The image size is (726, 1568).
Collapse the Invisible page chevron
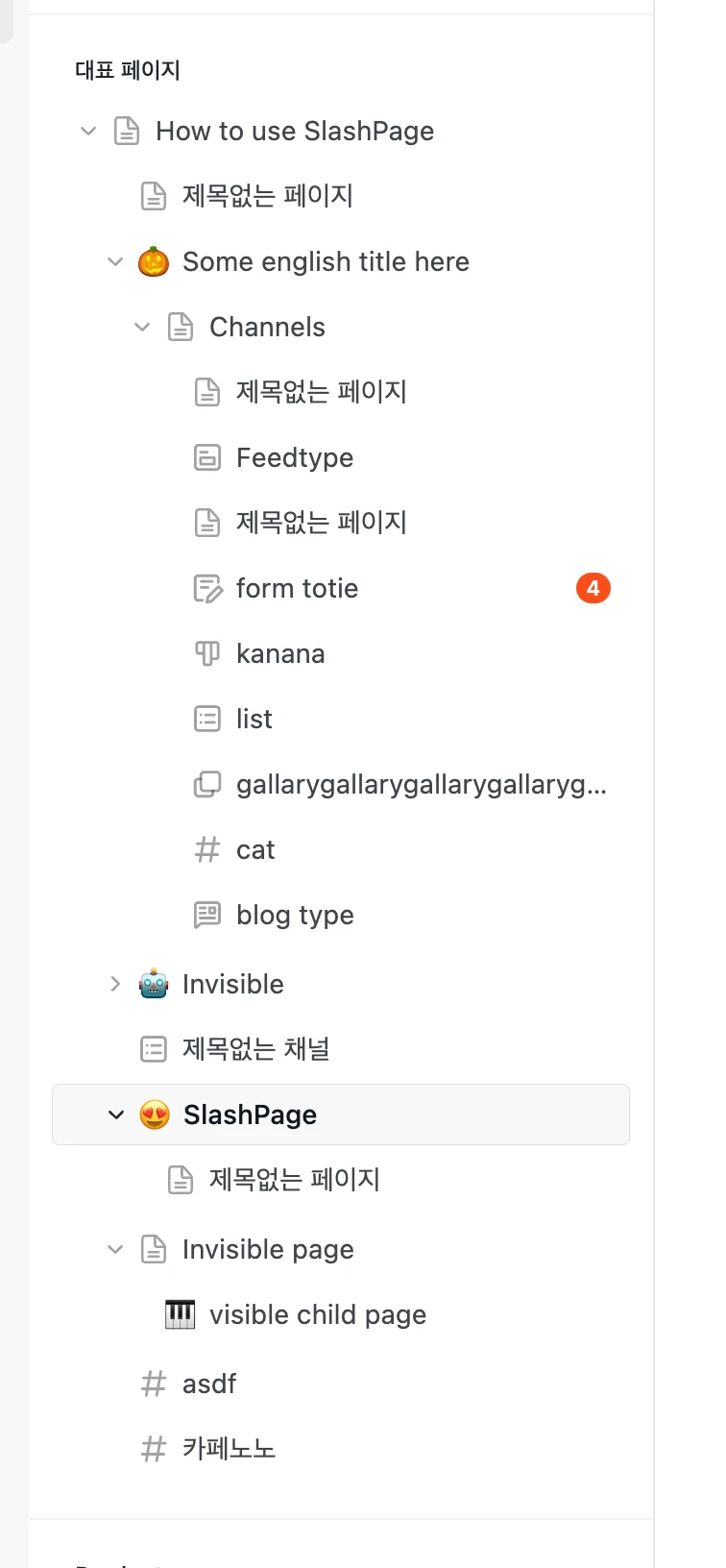115,1249
